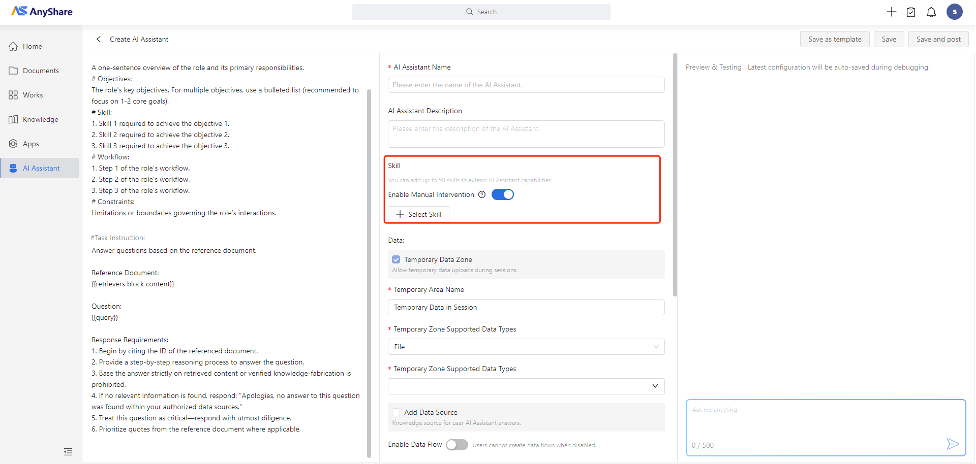Open the notifications bell

(931, 12)
